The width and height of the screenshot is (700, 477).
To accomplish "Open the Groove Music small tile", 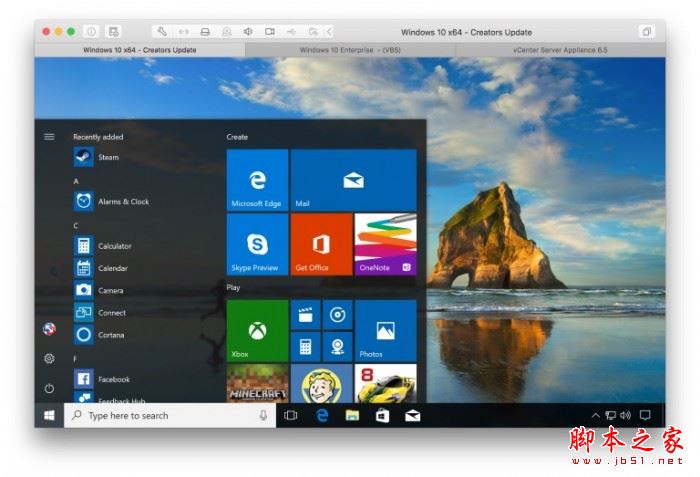I will tap(338, 315).
